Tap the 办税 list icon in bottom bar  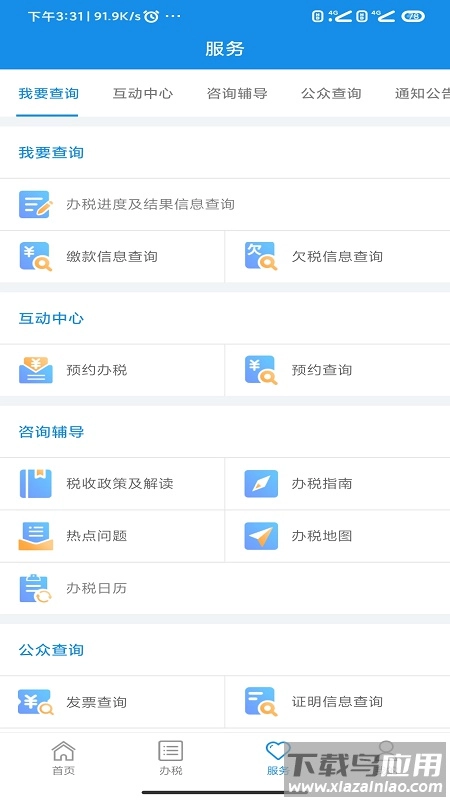pos(170,751)
